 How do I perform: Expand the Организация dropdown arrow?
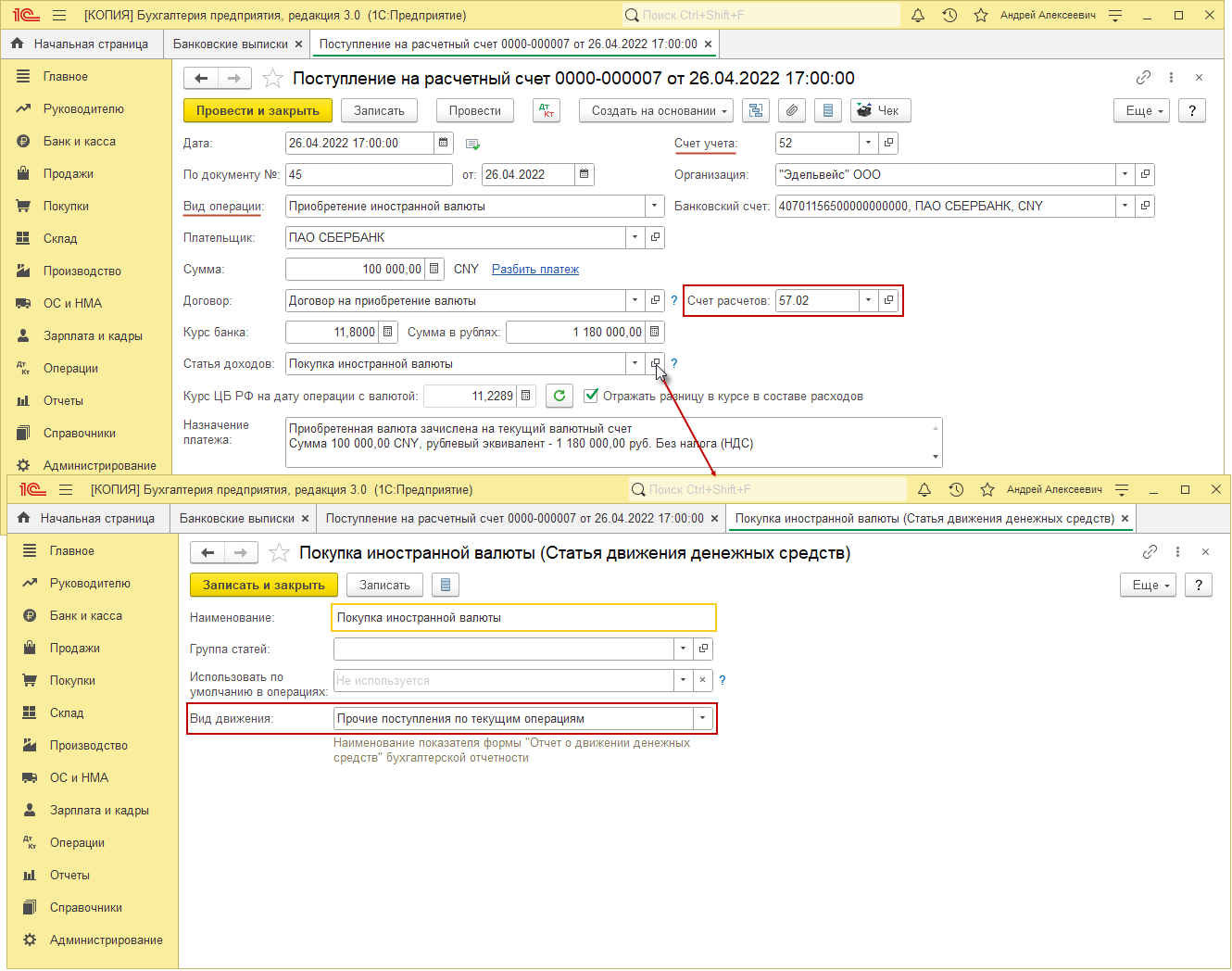click(x=1125, y=174)
